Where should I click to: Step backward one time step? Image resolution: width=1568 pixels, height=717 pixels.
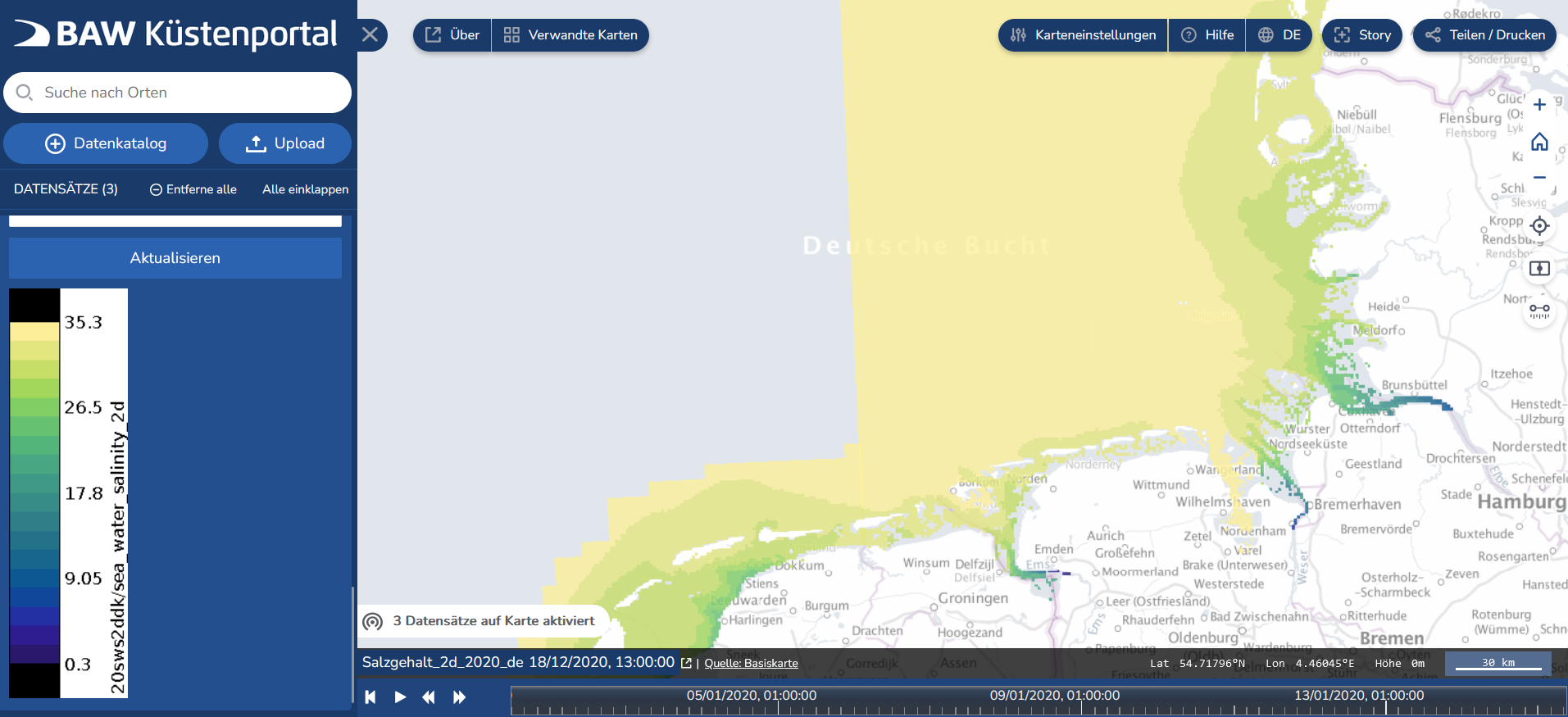pos(429,697)
